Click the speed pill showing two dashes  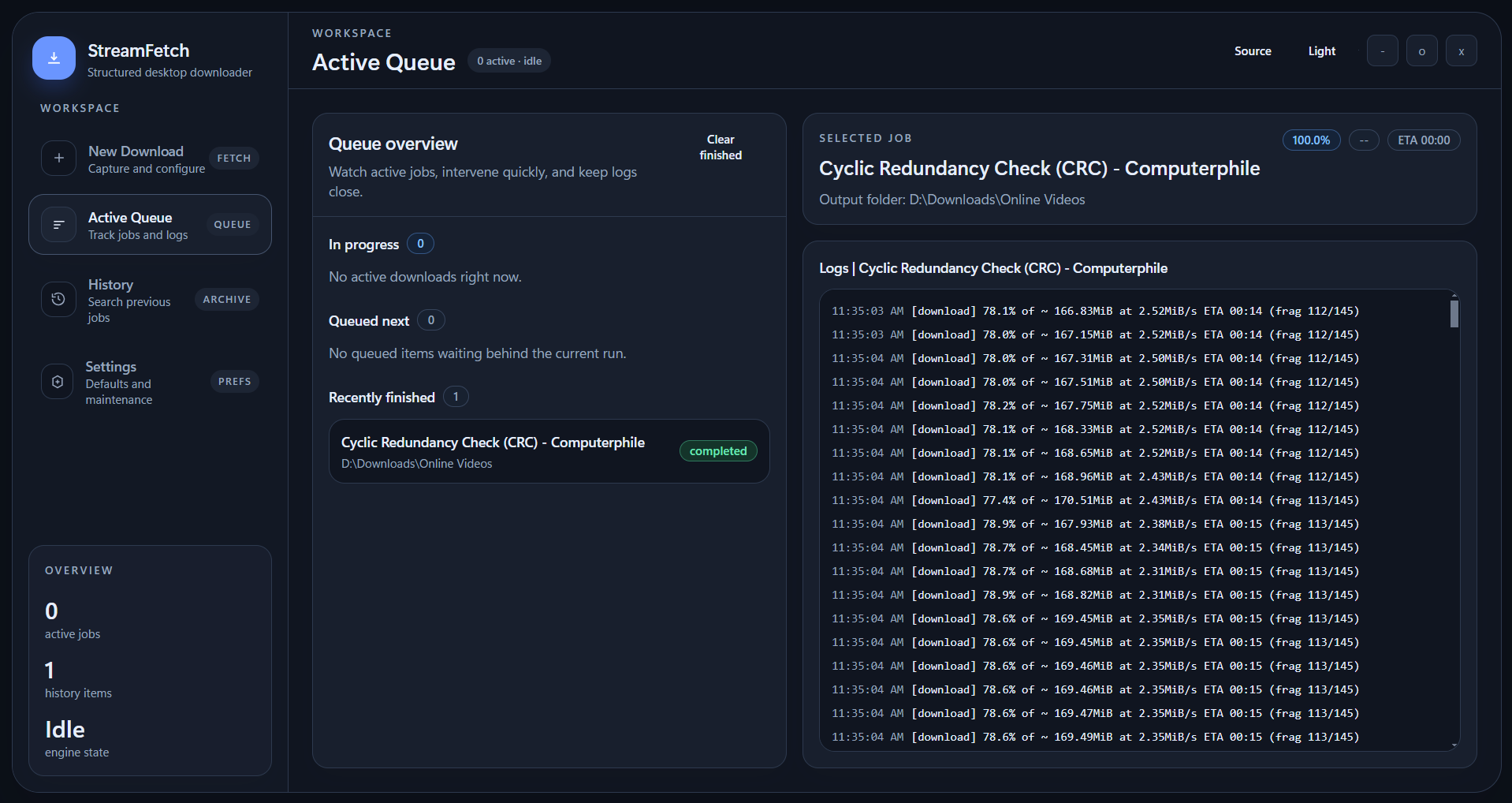coord(1364,140)
